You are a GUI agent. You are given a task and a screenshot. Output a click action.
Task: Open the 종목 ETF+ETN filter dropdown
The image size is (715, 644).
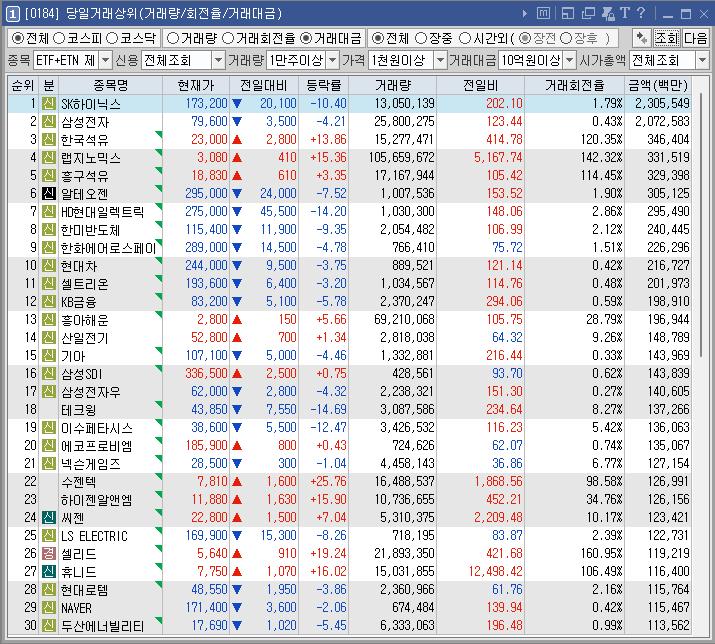click(x=105, y=60)
